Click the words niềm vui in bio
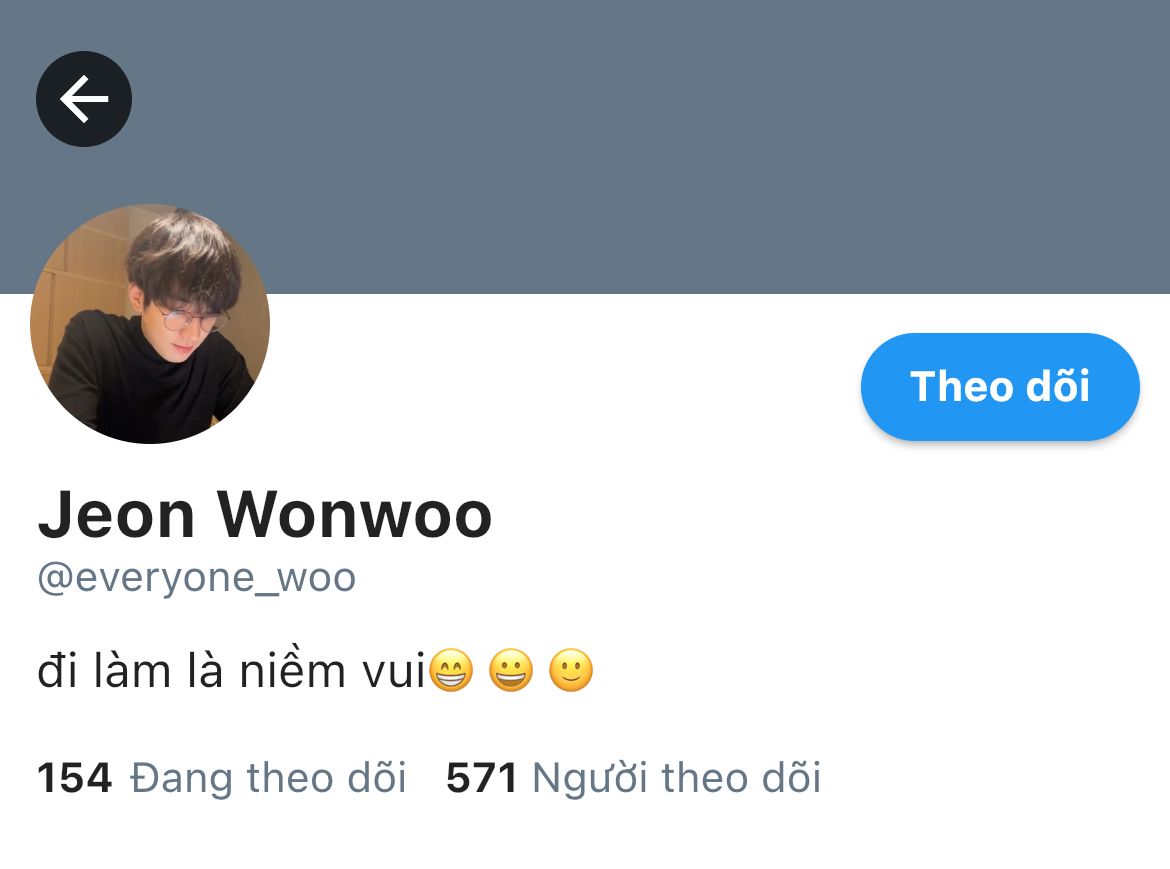The height and width of the screenshot is (869, 1170). point(332,668)
